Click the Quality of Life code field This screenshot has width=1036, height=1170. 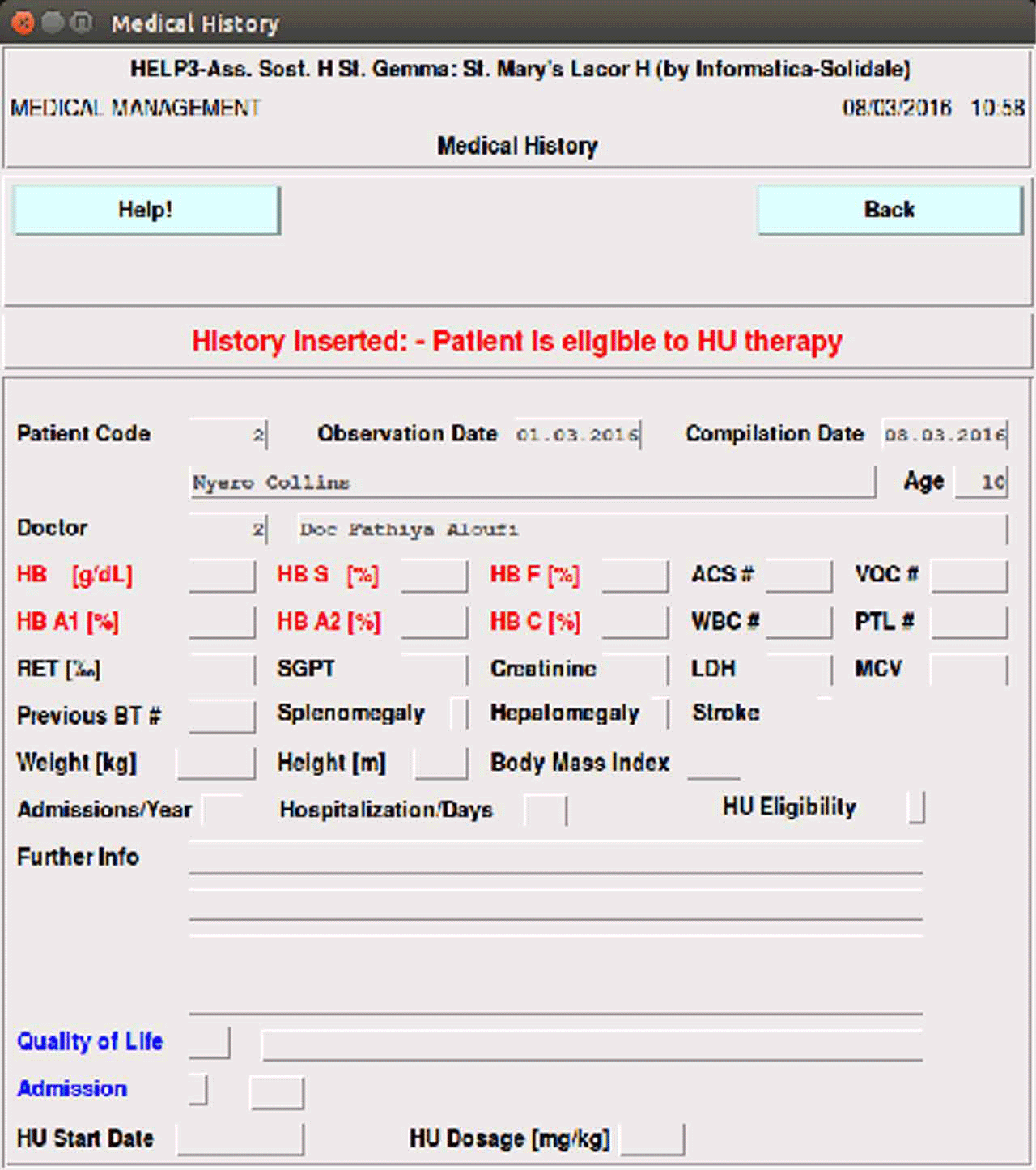click(210, 1043)
